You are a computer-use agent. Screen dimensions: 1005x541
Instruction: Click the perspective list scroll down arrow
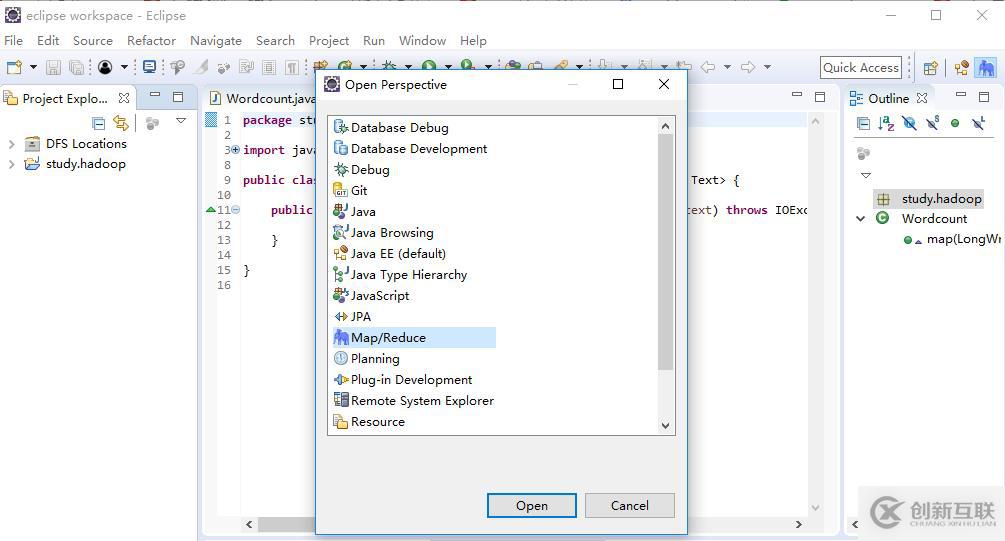[665, 426]
